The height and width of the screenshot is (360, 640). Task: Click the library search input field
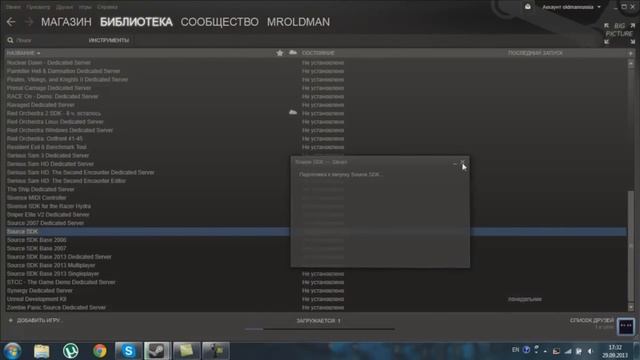pyautogui.click(x=45, y=40)
